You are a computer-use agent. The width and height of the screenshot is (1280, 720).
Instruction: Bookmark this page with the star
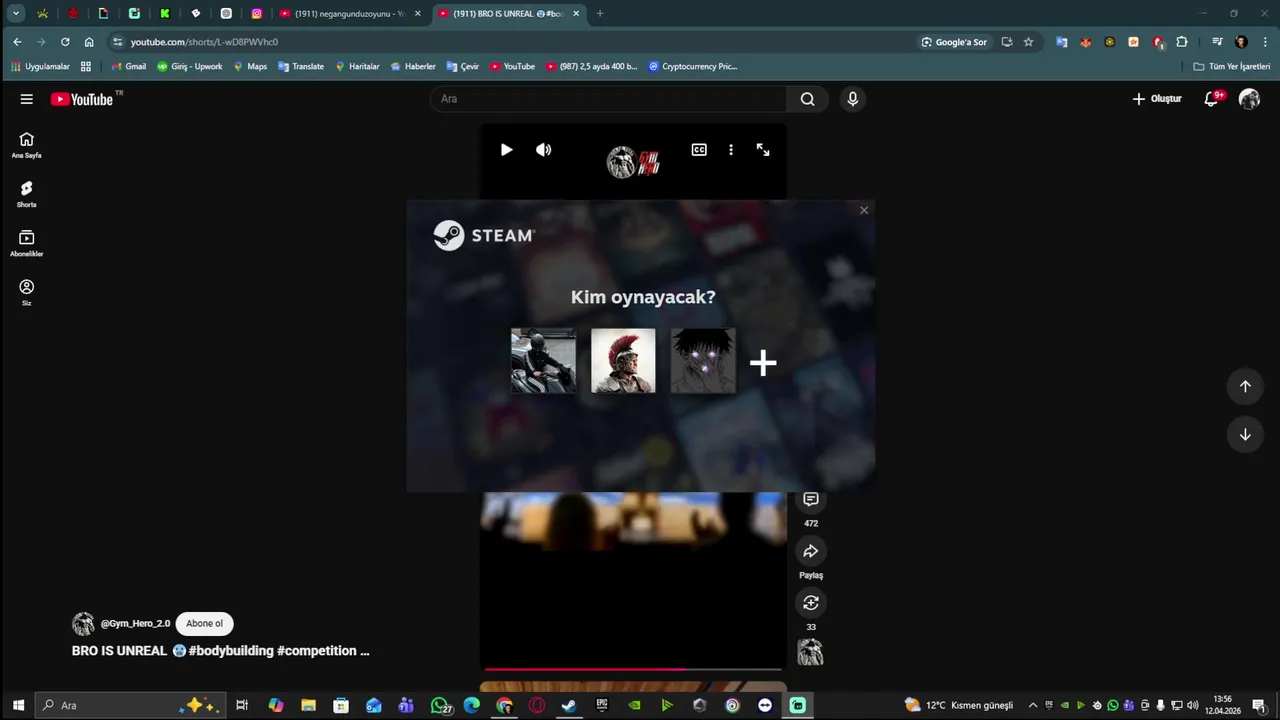1028,42
